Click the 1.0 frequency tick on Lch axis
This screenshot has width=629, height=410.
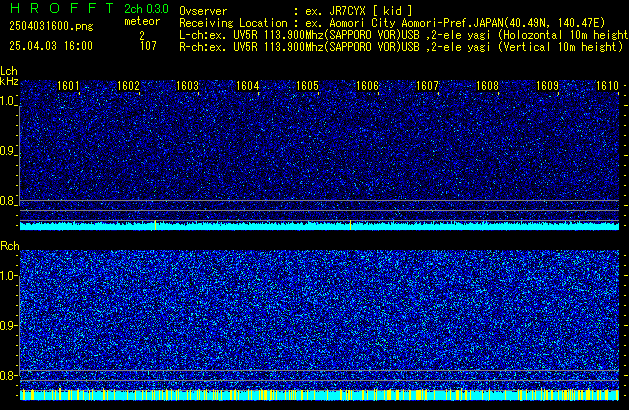(x=8, y=101)
